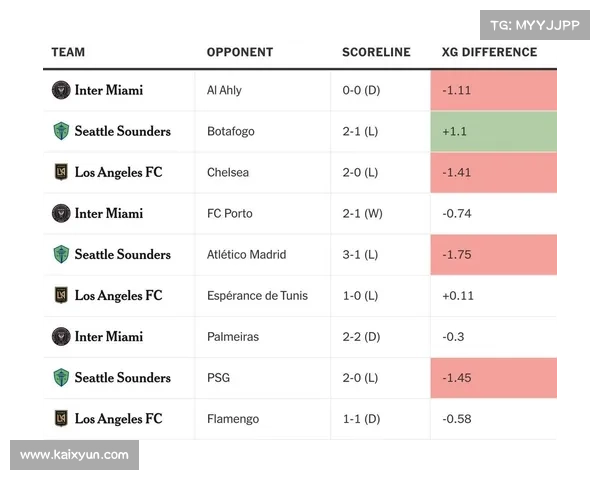Click the Seattle Sounders crest in the PSG row
Screen dimensions: 600x480
61,377
